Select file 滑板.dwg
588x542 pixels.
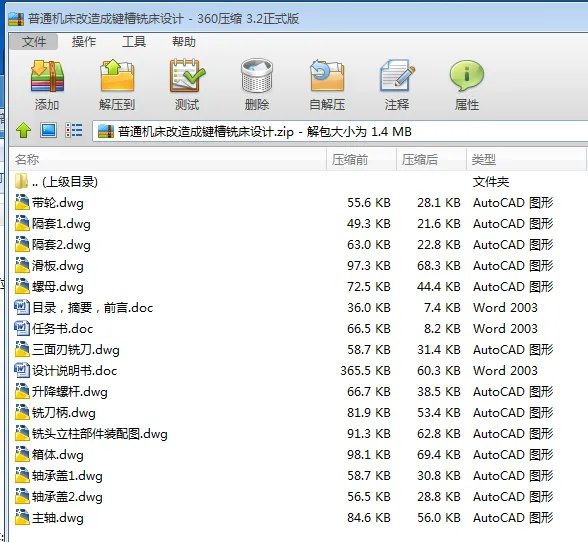[298, 266]
